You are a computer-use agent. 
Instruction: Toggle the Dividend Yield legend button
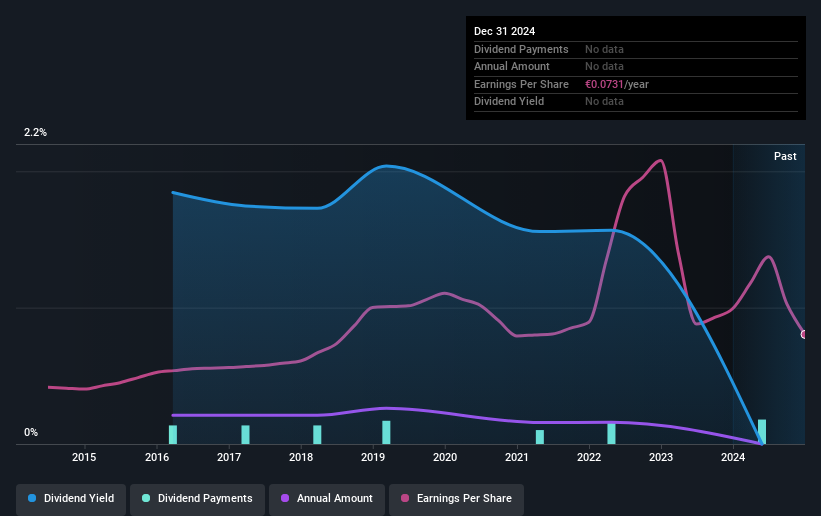pos(71,498)
